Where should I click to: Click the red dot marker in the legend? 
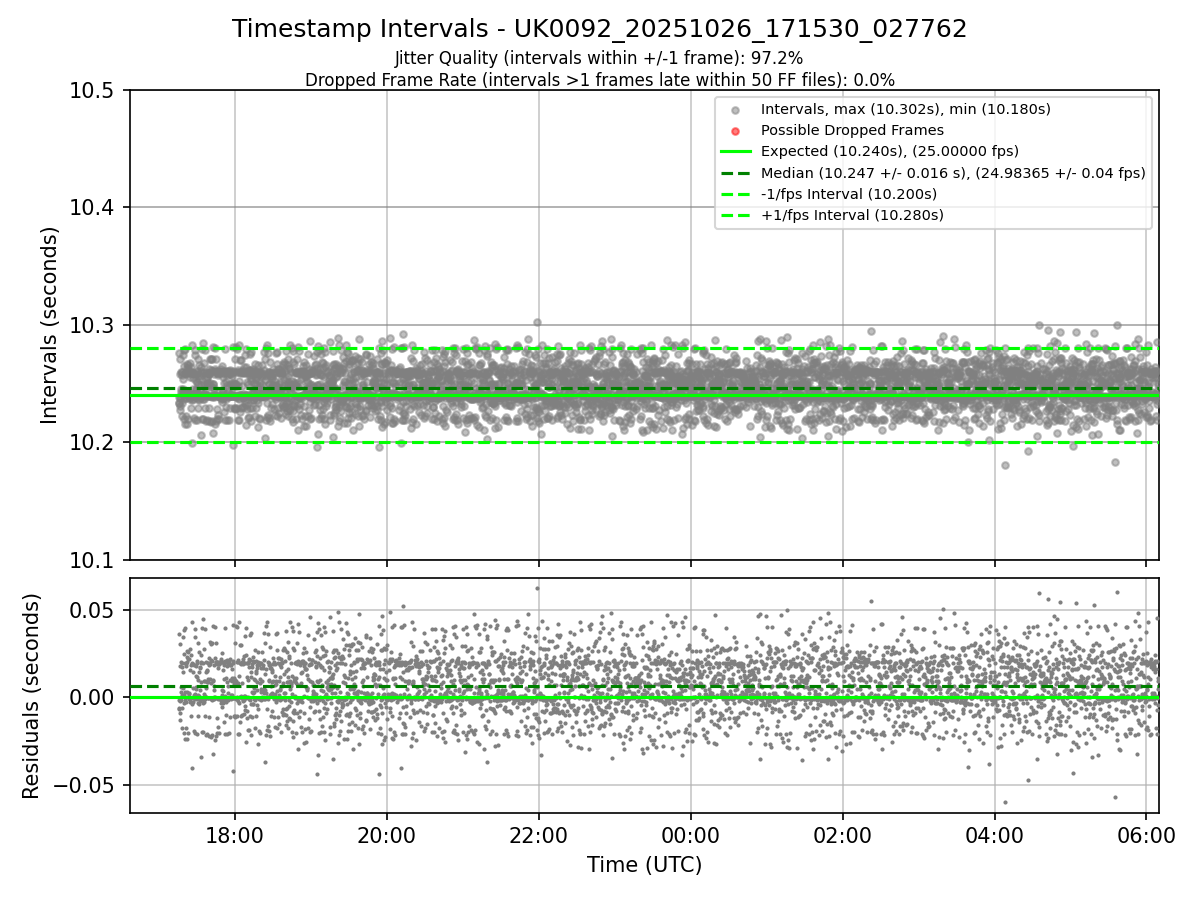pyautogui.click(x=735, y=131)
